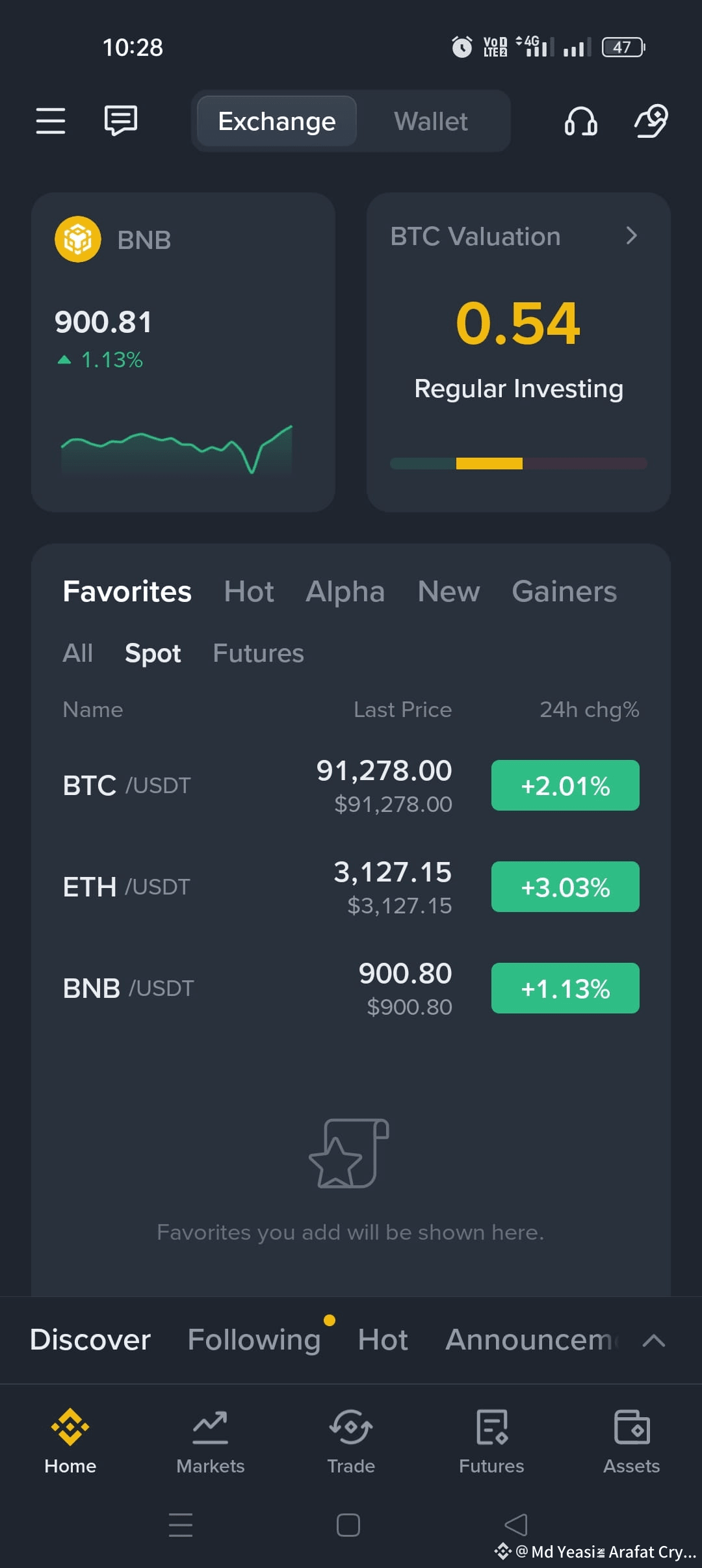The width and height of the screenshot is (702, 1568).
Task: Toggle the +2.01% change display for BTC
Action: tap(565, 785)
